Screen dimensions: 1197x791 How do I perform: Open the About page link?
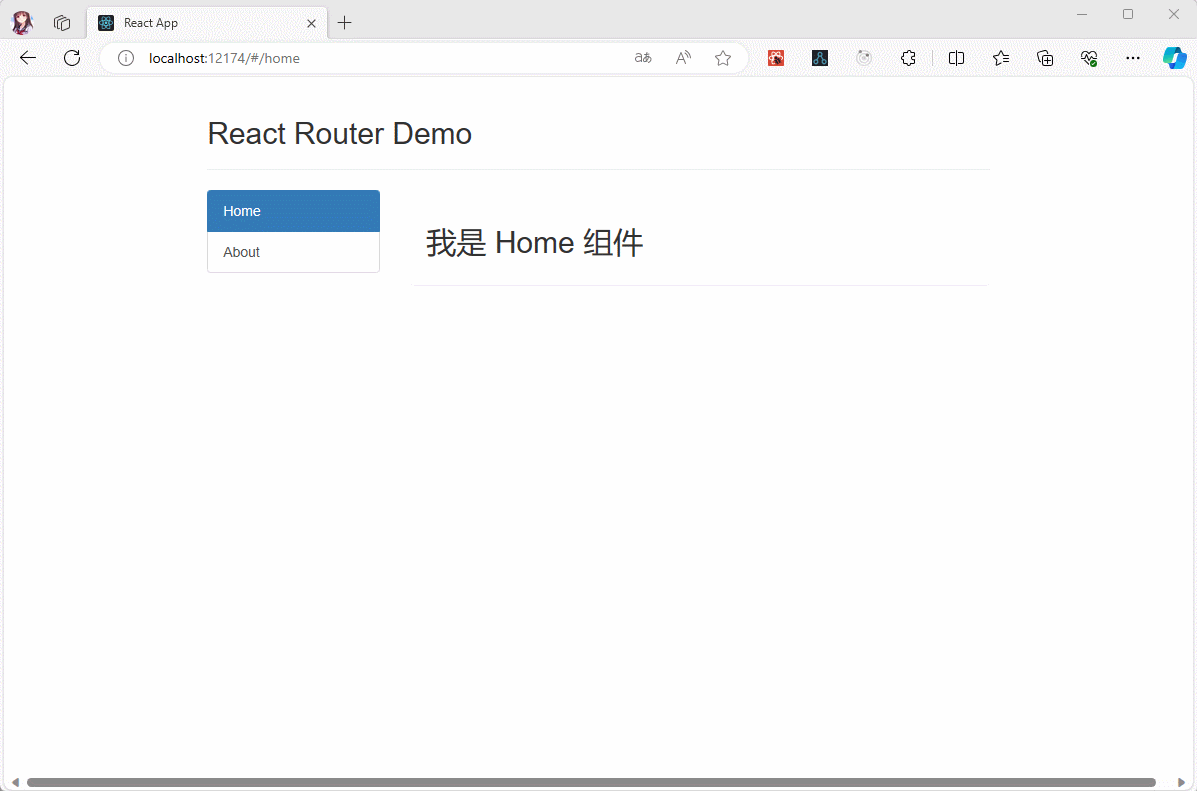click(292, 252)
